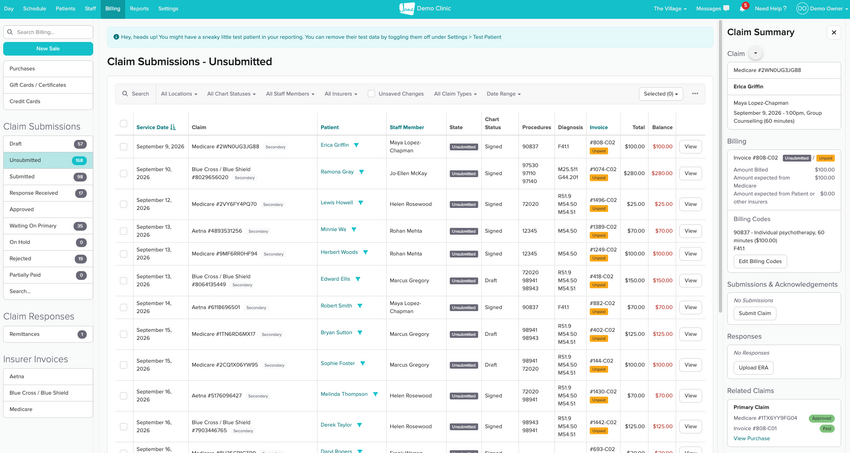Select Waiting On Primary in sidebar

click(48, 226)
